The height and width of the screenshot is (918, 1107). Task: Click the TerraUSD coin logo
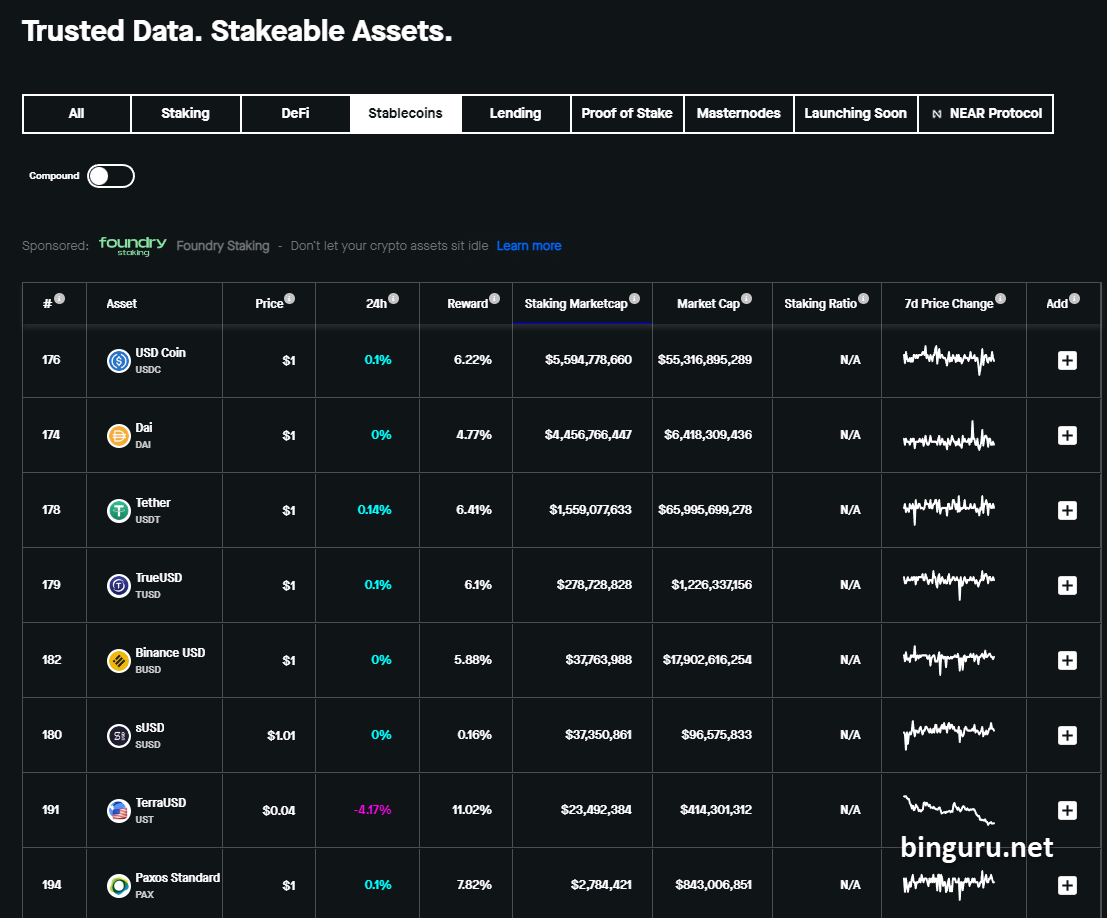click(119, 811)
